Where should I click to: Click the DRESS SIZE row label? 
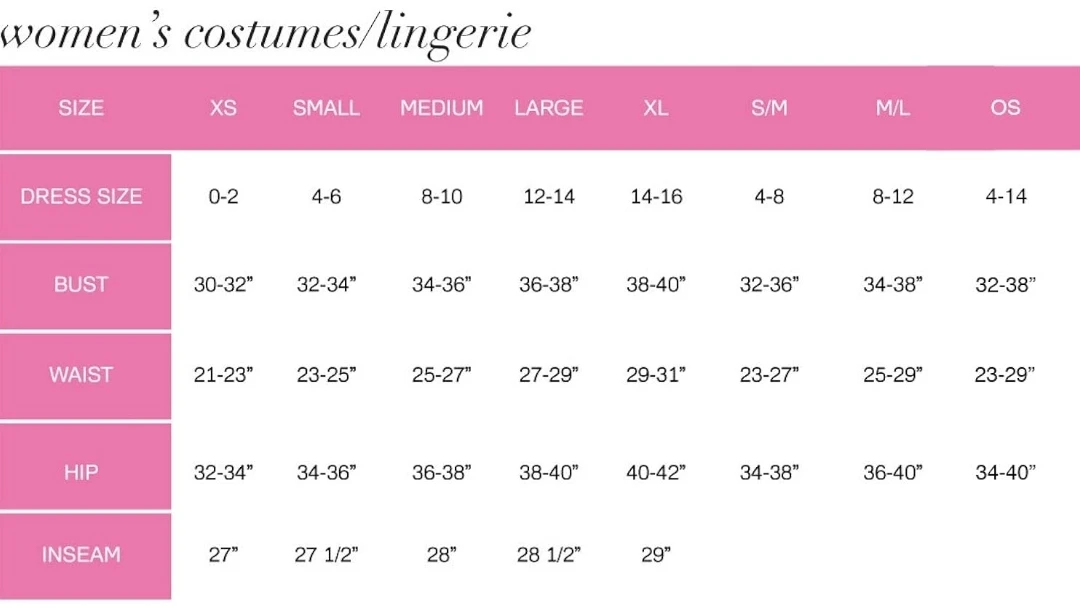pyautogui.click(x=81, y=196)
